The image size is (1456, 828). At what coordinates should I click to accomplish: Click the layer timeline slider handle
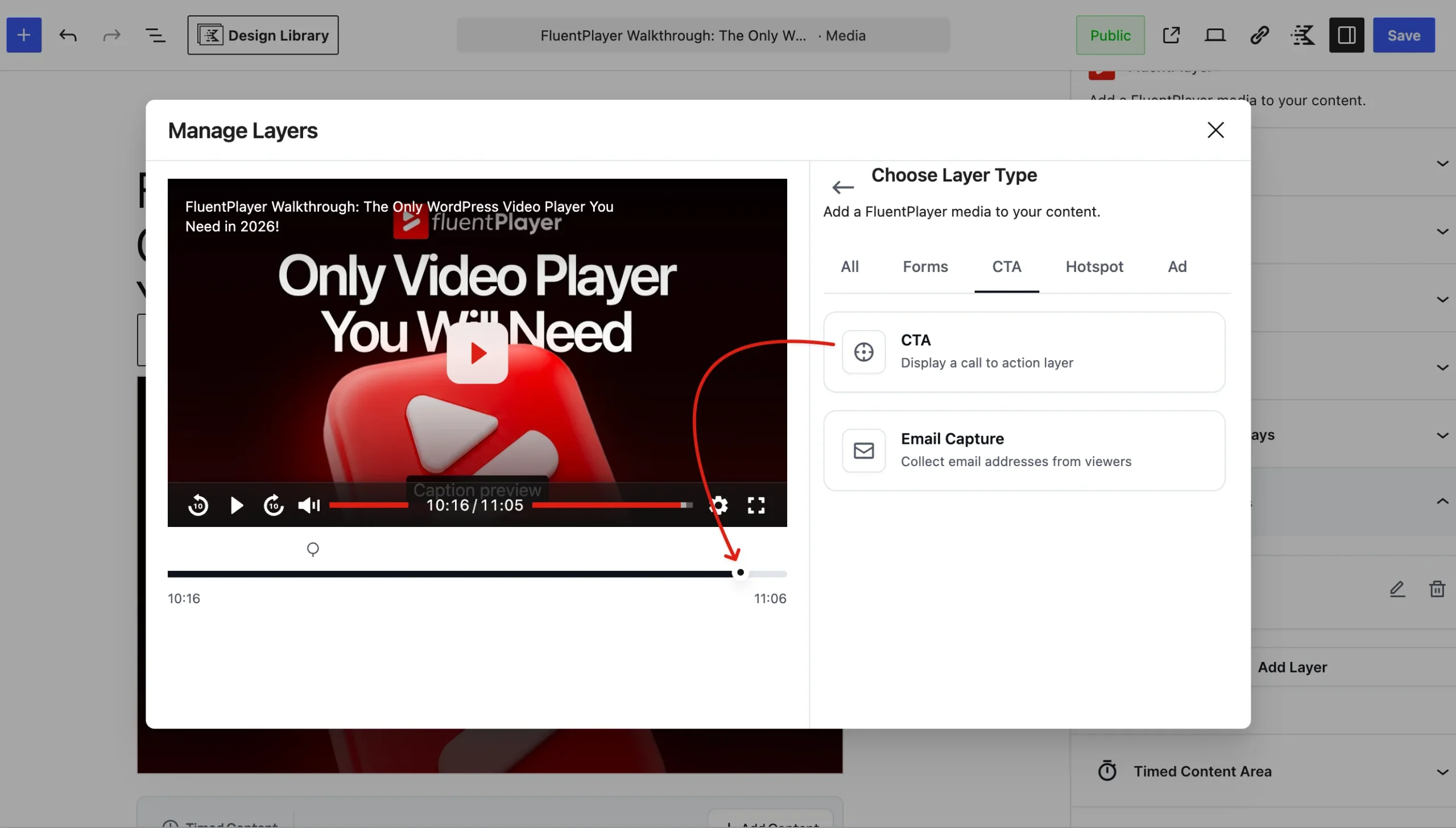[x=740, y=572]
